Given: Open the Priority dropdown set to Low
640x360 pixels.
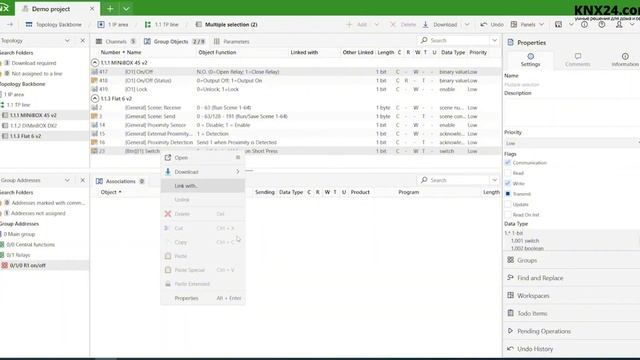Looking at the screenshot, I should (x=571, y=143).
